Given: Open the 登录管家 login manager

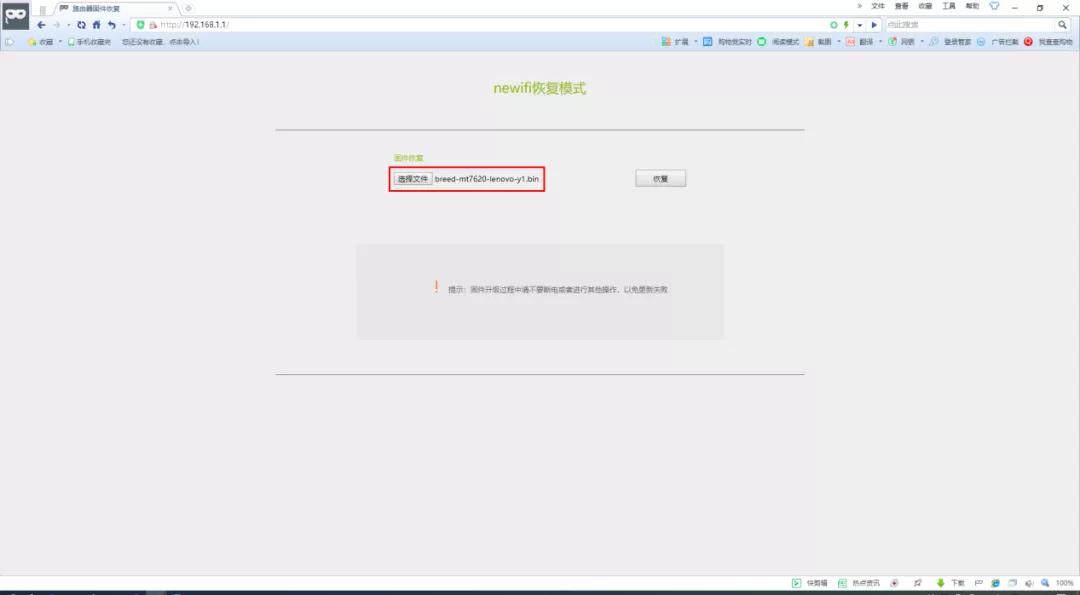Looking at the screenshot, I should click(951, 42).
